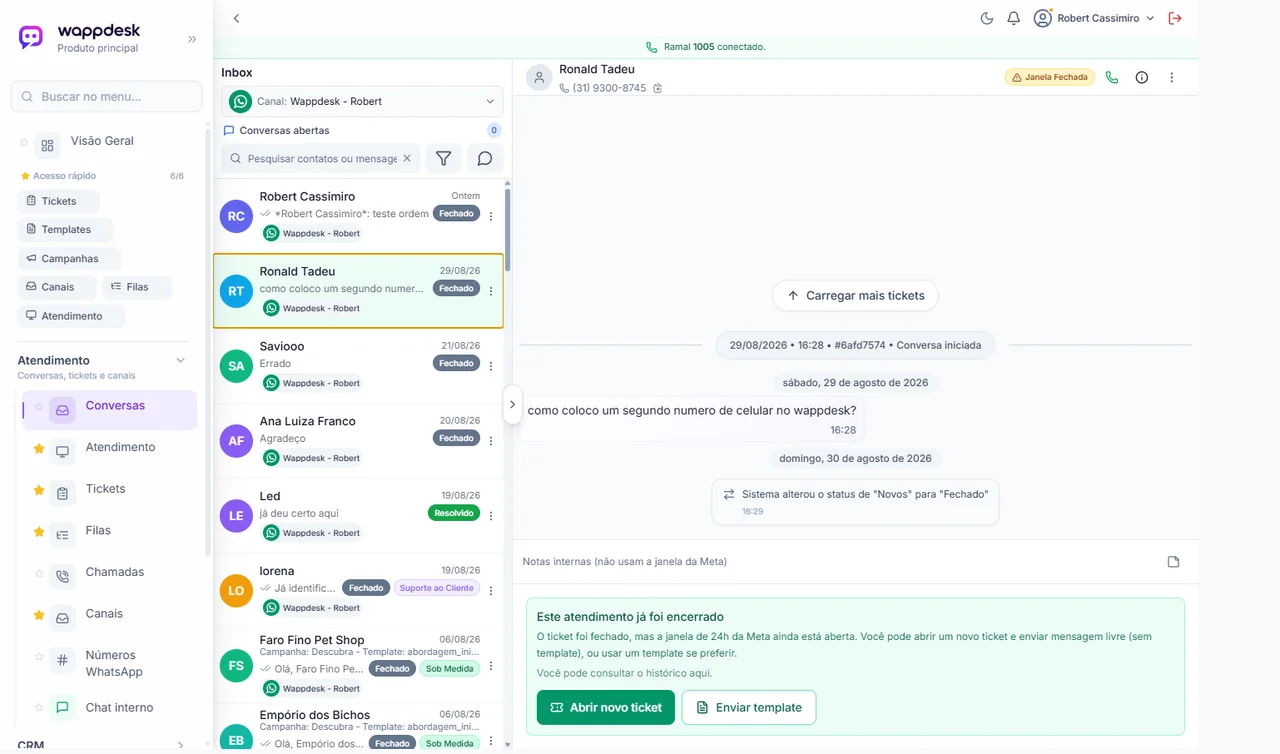The width and height of the screenshot is (1280, 754).
Task: Collapse the sidebar with double-chevron icon
Action: point(192,39)
